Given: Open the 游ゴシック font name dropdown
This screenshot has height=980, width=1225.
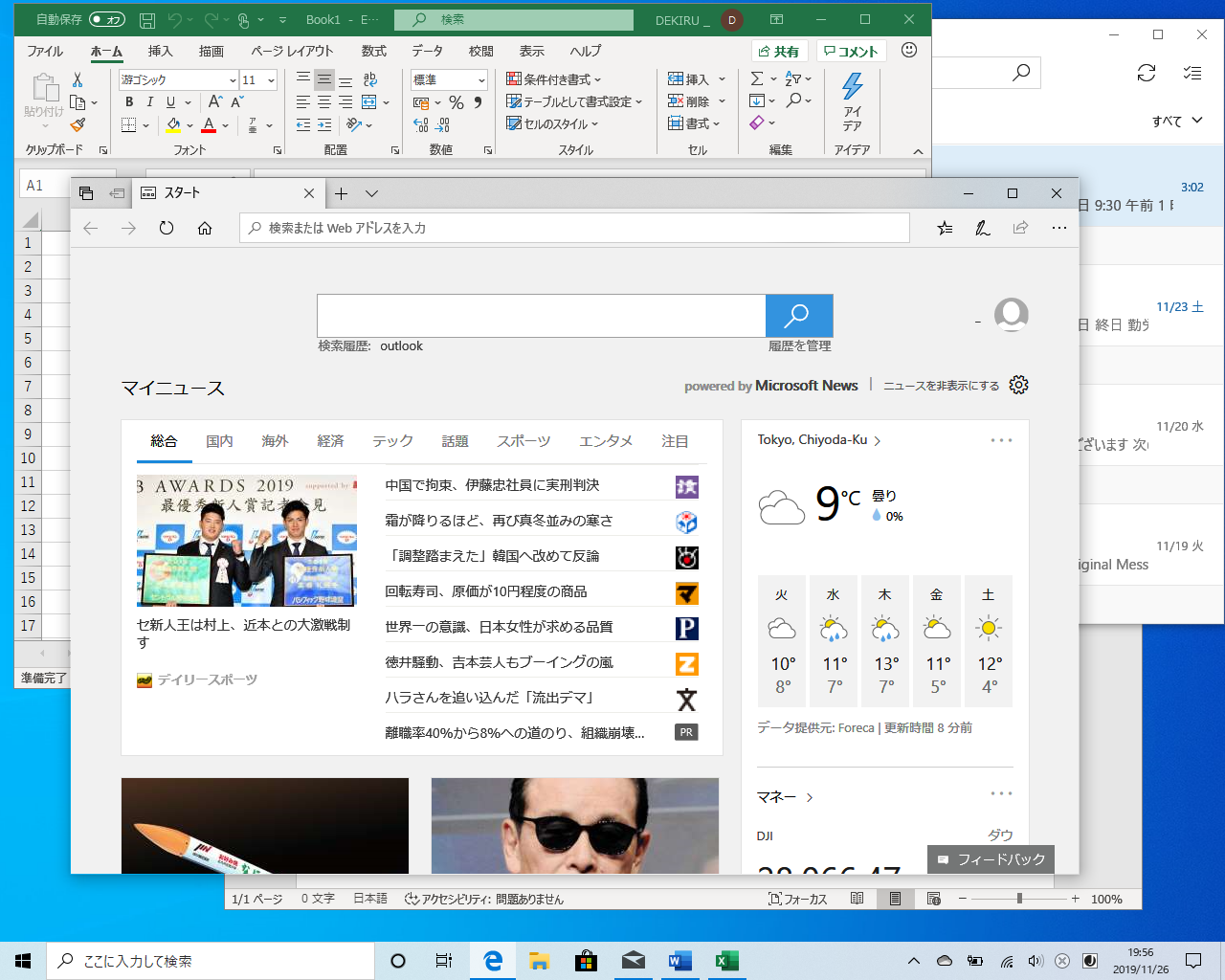Looking at the screenshot, I should [x=233, y=80].
